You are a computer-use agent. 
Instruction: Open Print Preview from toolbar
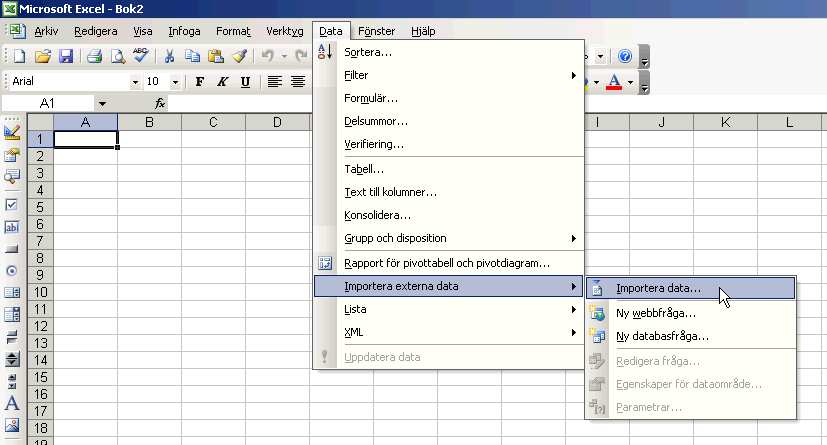[x=117, y=56]
